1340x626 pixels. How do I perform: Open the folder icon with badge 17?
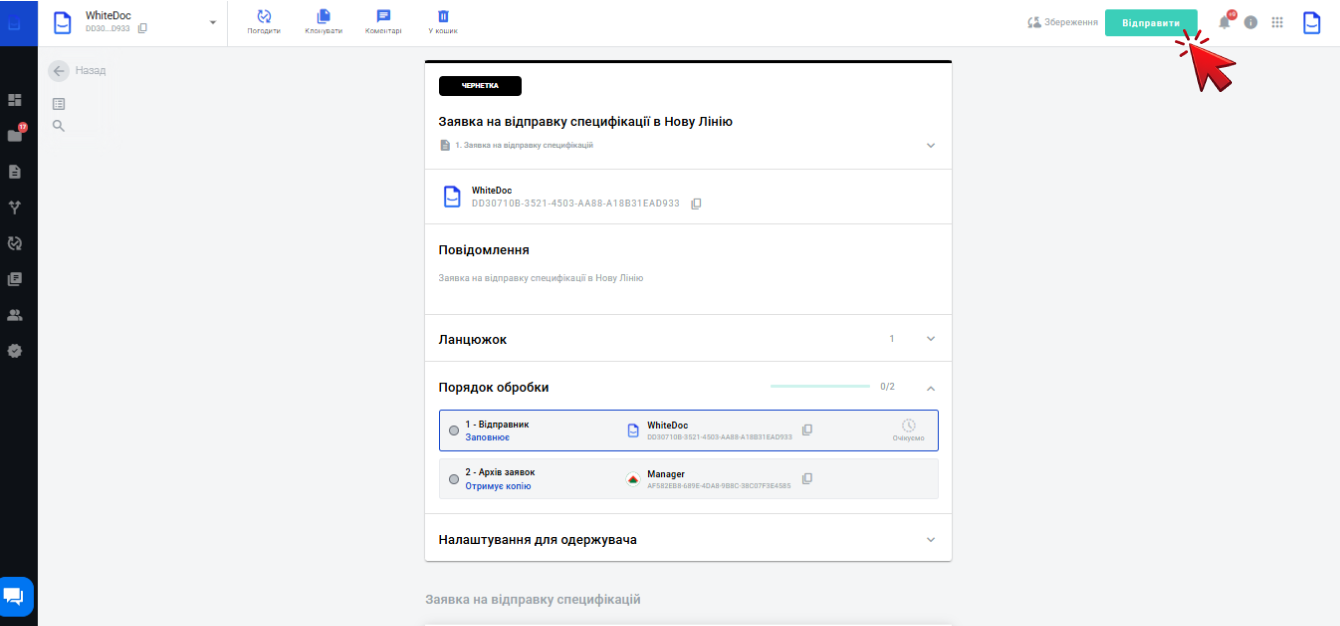(x=15, y=135)
